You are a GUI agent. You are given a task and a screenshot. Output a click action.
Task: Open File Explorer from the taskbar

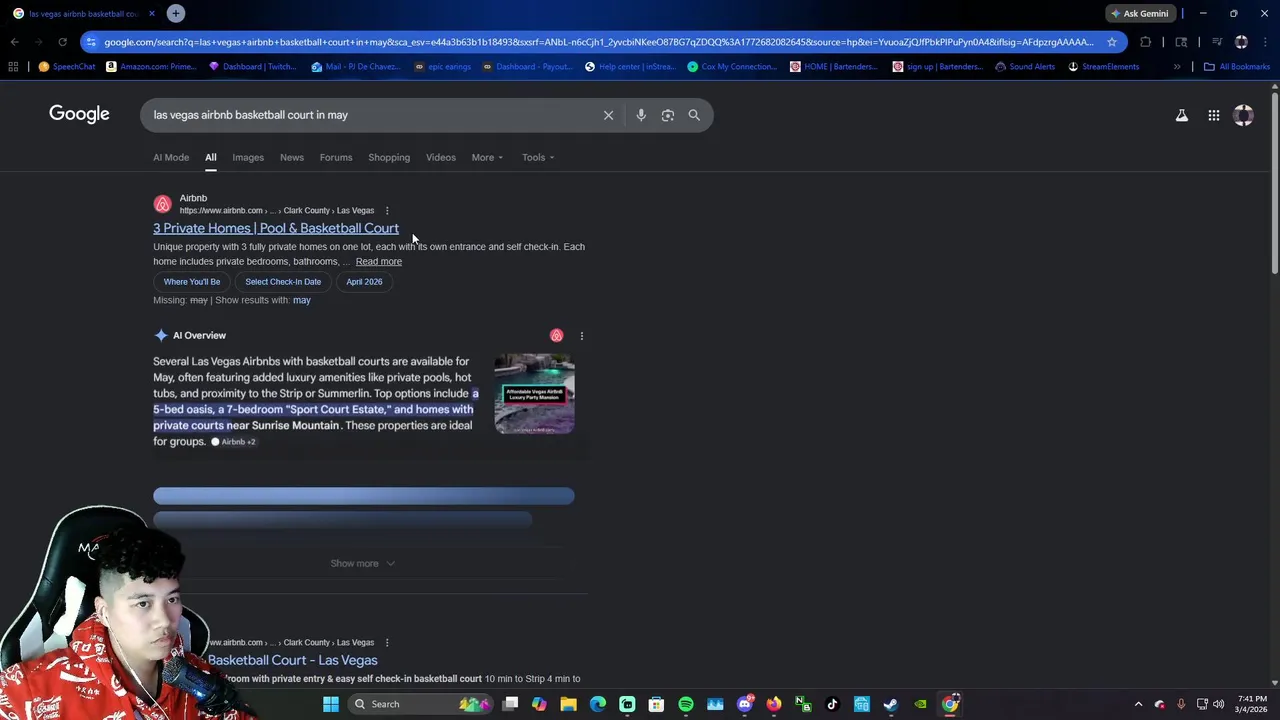[x=568, y=704]
